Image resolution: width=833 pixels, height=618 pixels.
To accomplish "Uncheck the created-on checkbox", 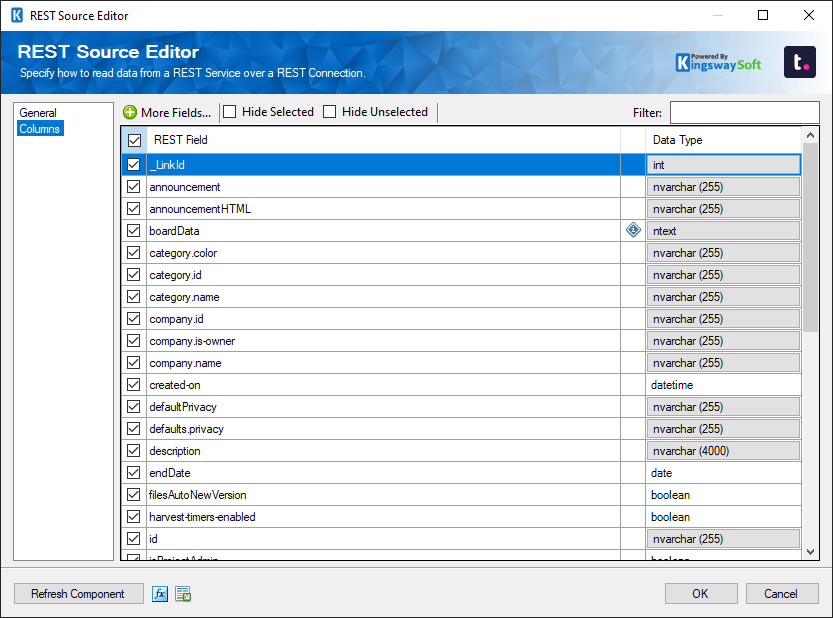I will [133, 385].
